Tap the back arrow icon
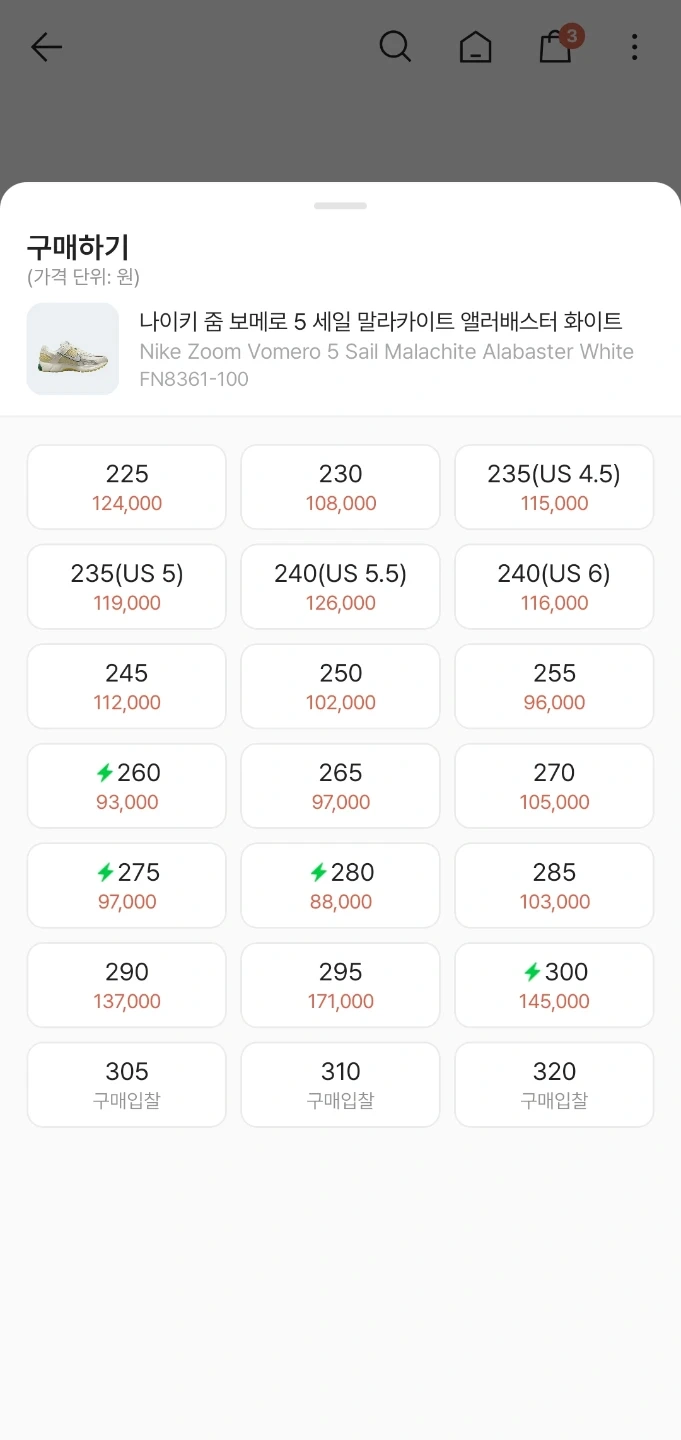 [46, 47]
